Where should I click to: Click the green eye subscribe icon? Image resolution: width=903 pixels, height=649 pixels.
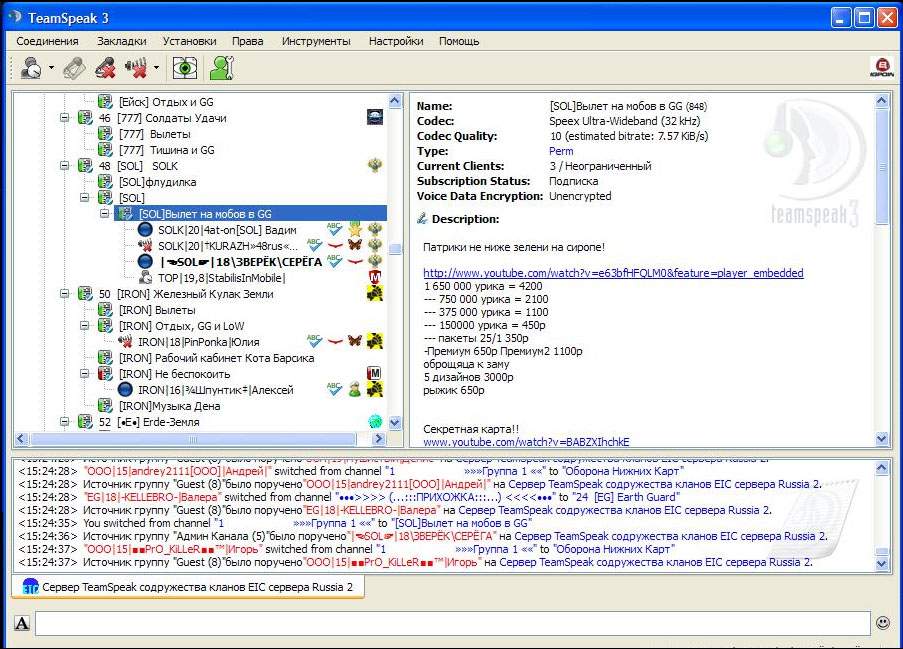[186, 68]
